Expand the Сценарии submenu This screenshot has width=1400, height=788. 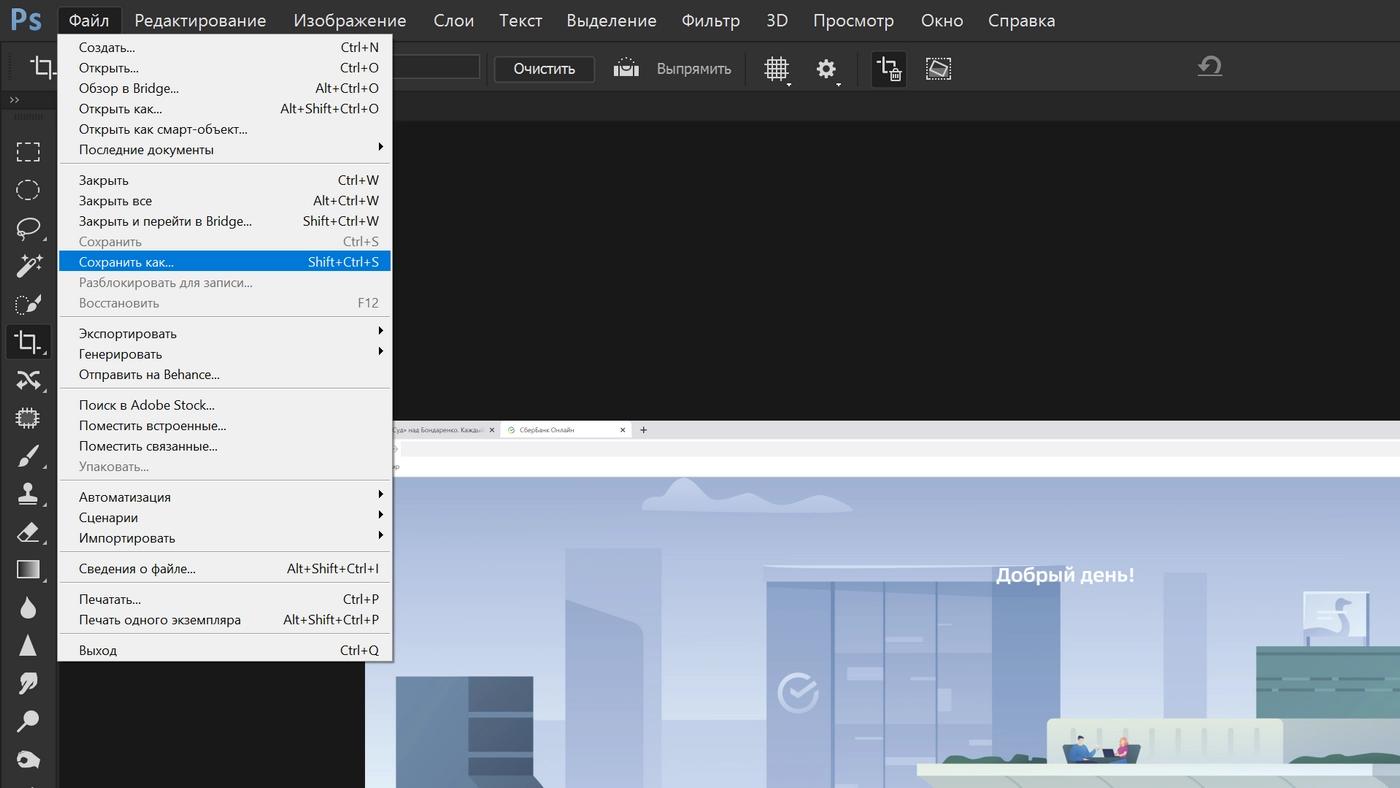tap(225, 518)
